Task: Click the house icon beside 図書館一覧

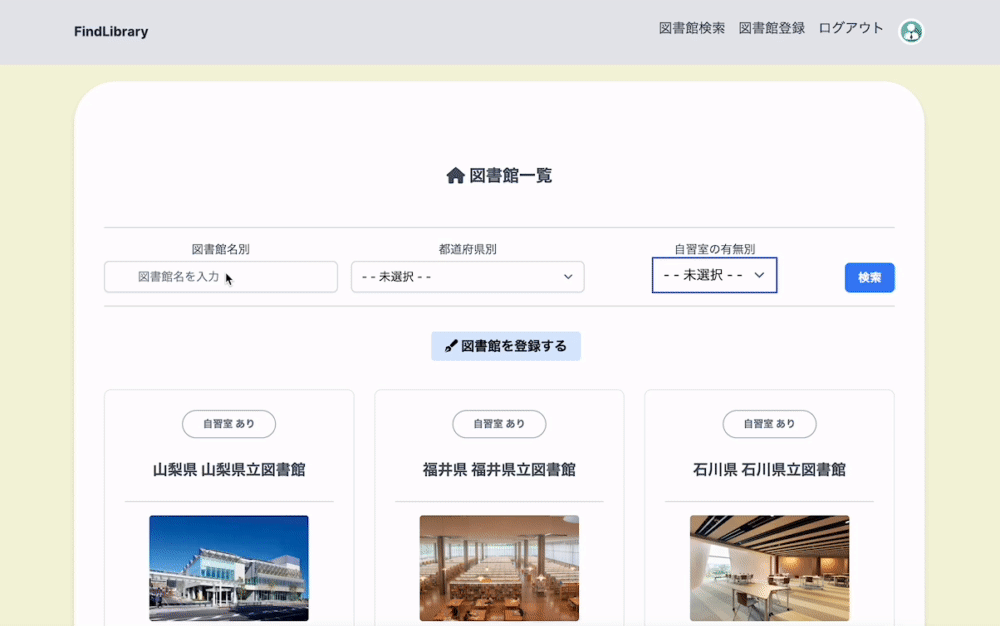Action: pyautogui.click(x=455, y=175)
